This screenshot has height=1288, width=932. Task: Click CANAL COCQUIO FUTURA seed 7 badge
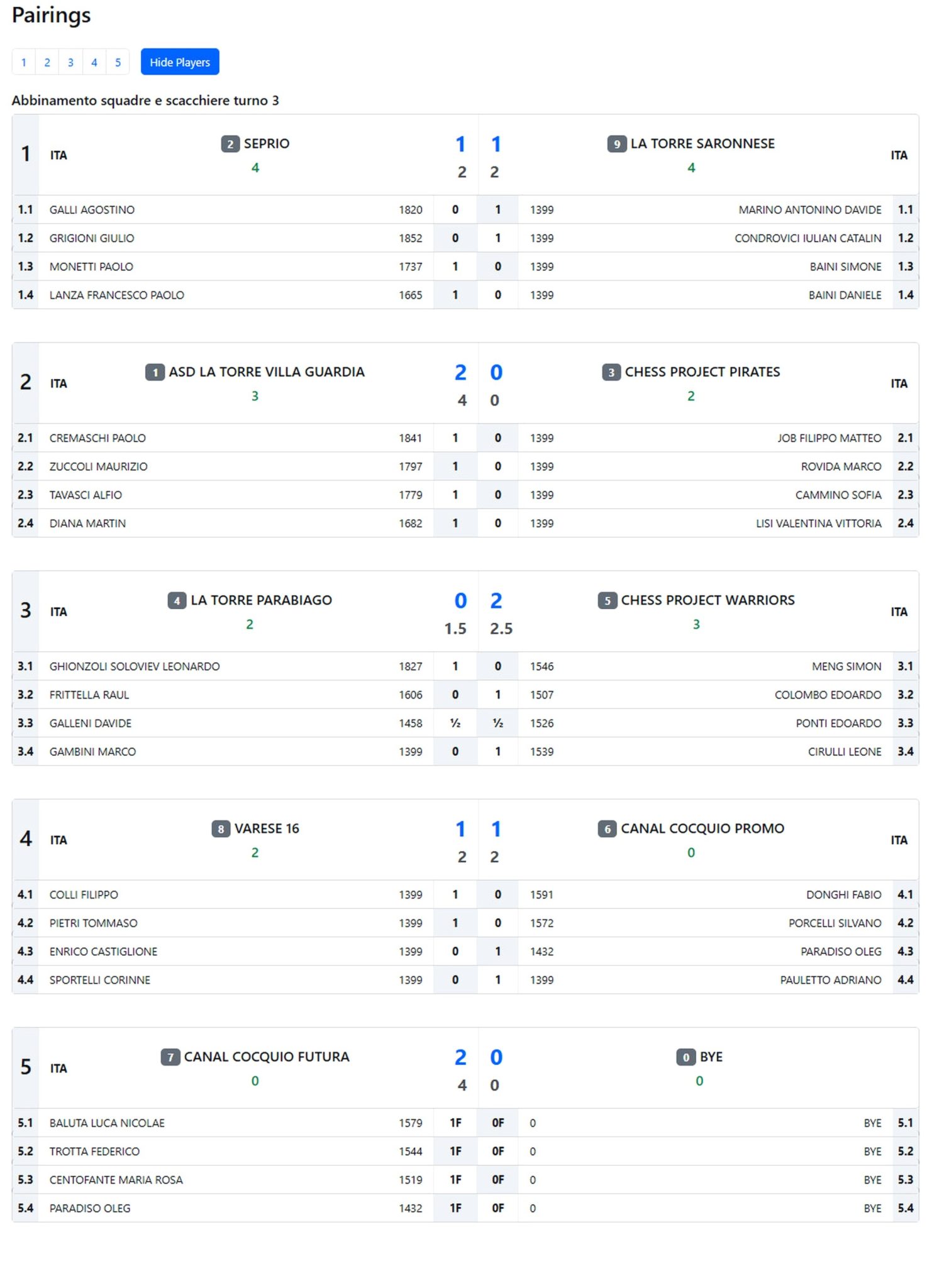pos(170,1057)
